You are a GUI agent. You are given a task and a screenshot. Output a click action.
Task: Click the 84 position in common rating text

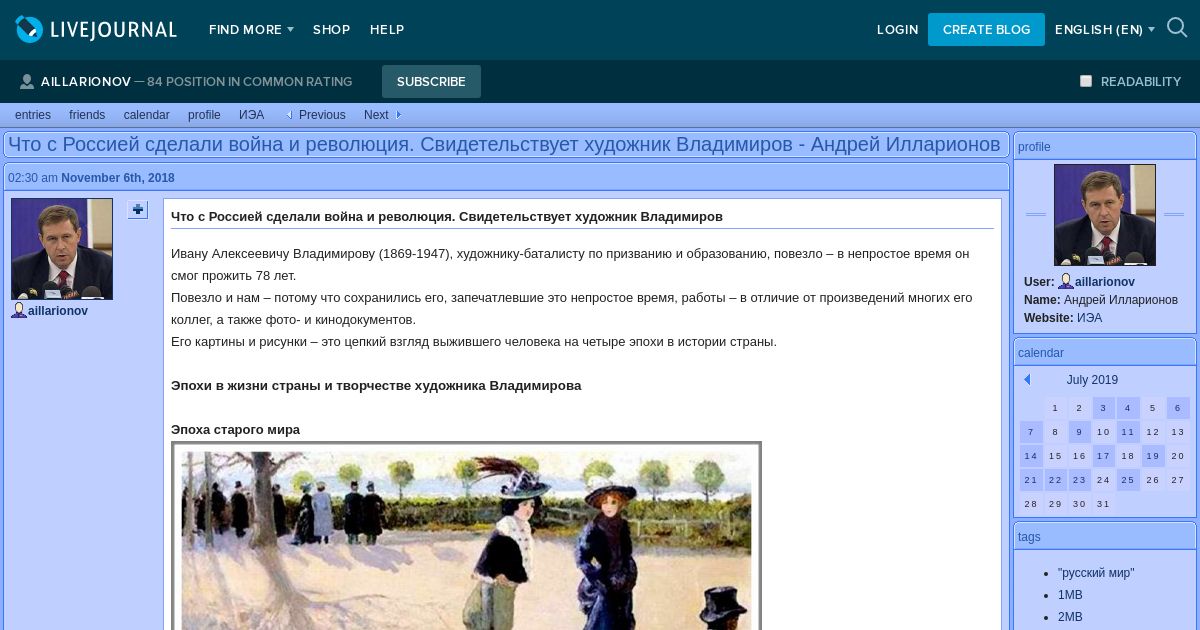click(249, 82)
